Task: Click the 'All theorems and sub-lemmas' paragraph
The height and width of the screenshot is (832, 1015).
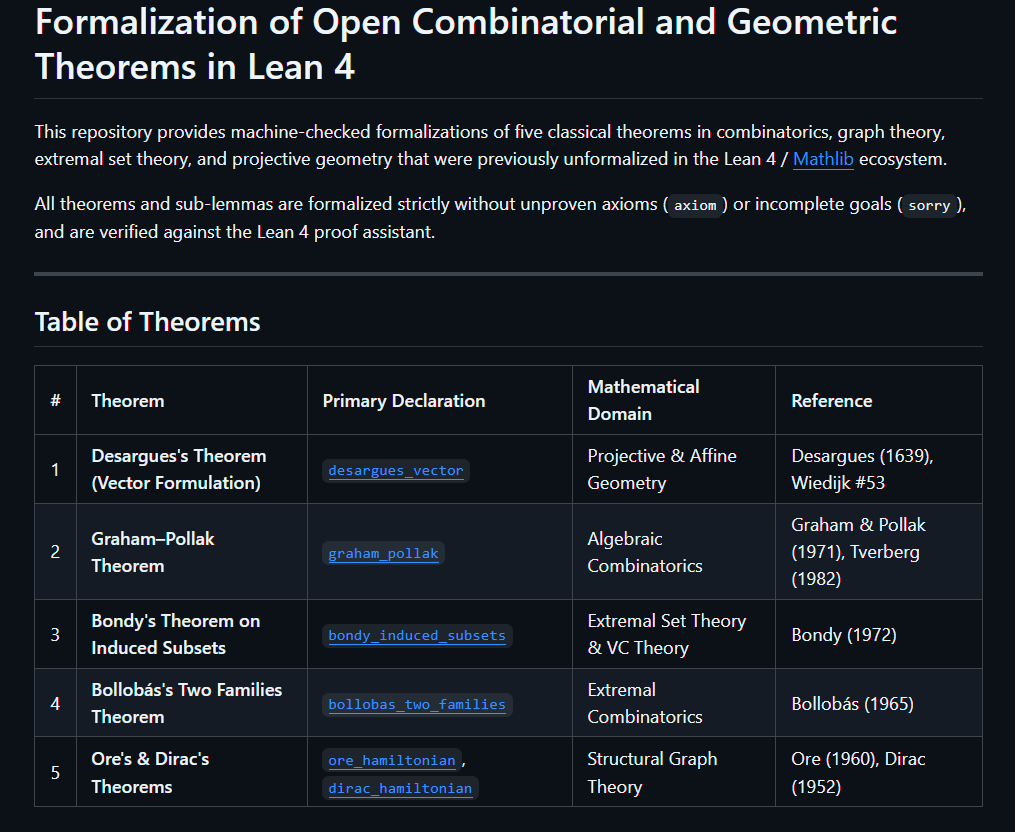Action: coord(500,218)
